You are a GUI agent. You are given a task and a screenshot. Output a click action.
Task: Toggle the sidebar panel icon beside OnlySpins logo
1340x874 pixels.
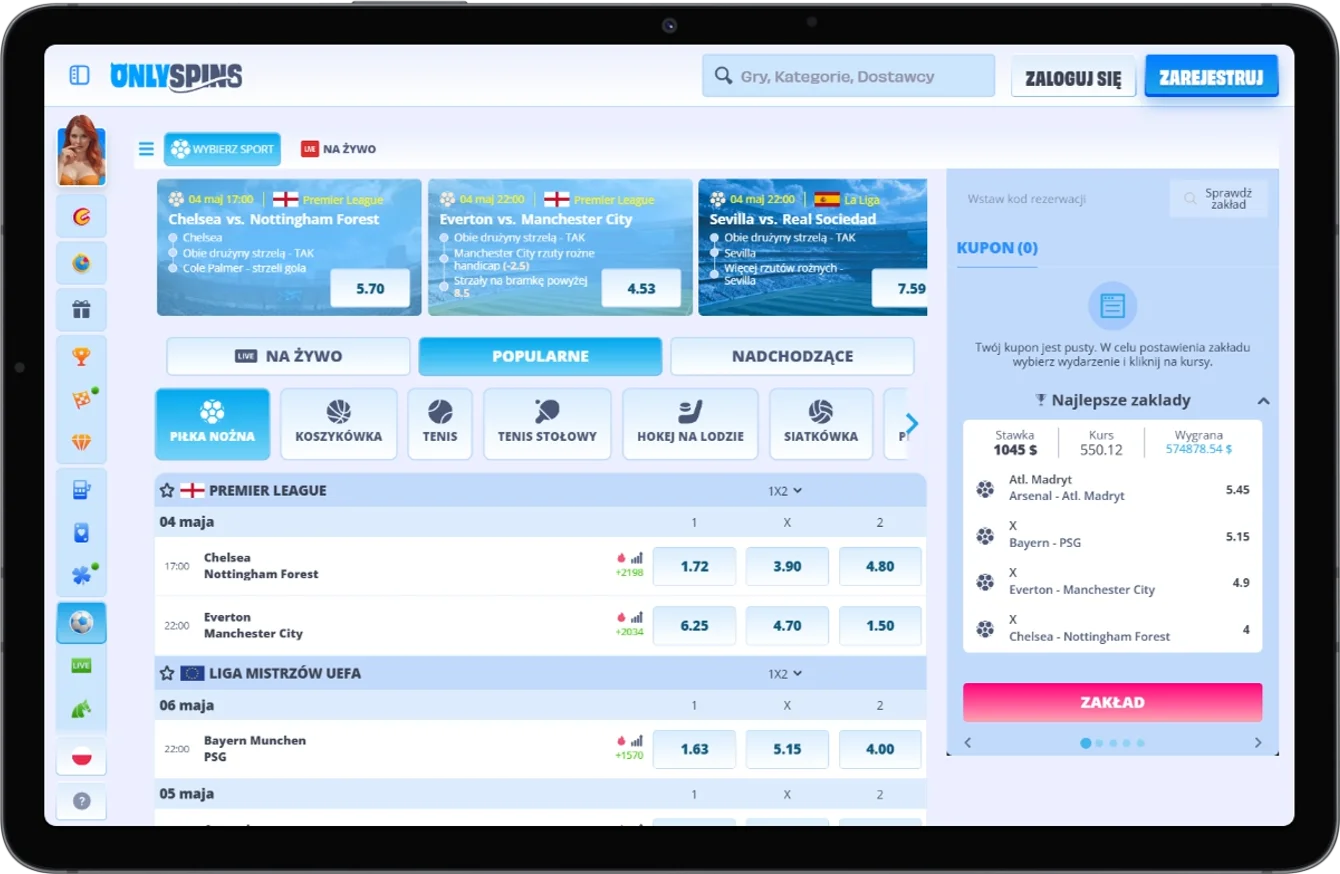point(79,75)
